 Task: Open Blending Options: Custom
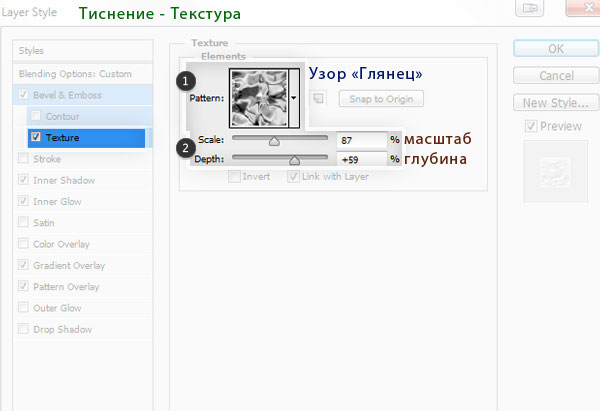pos(83,74)
